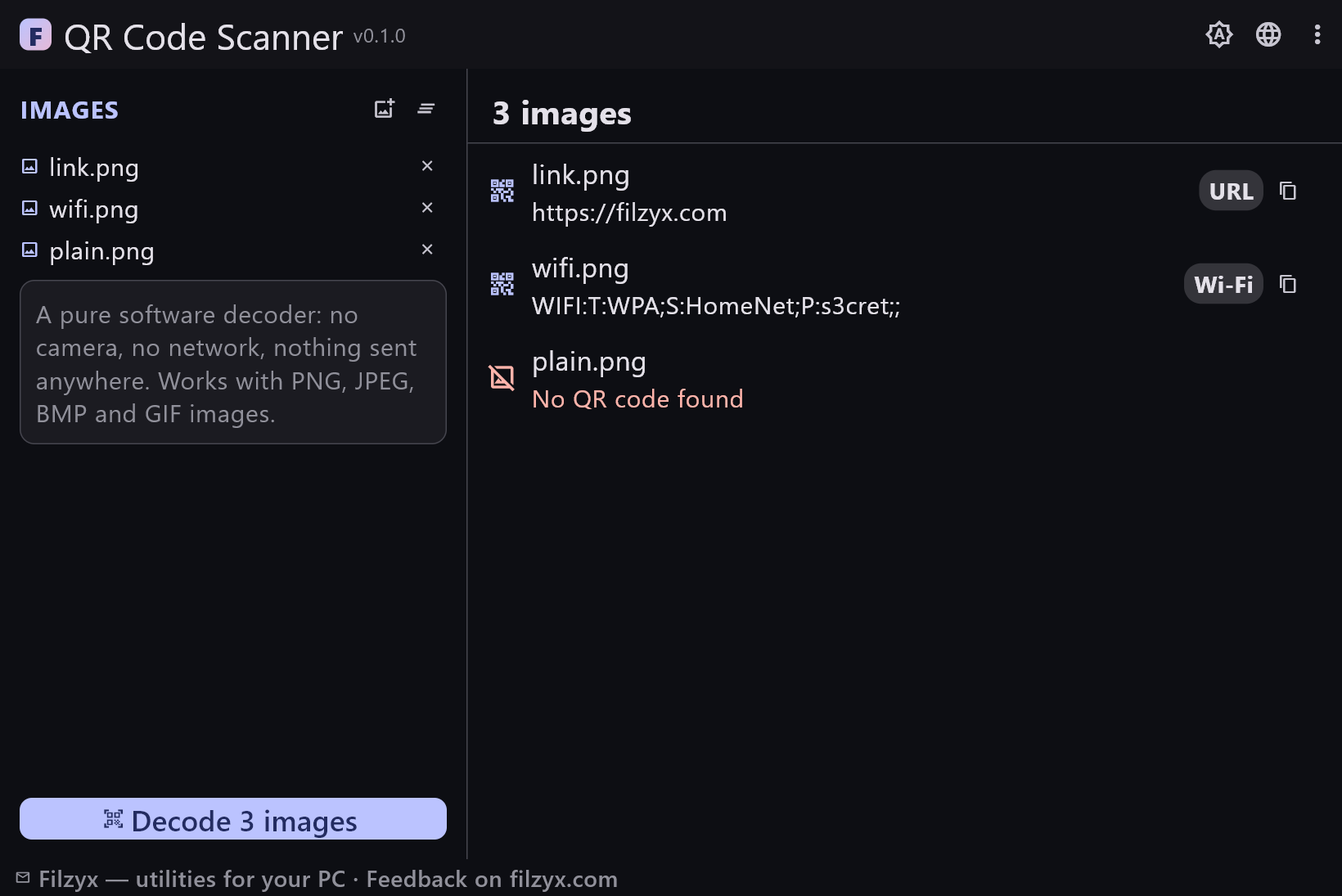Click the QR code icon for wifi.png result
This screenshot has height=896, width=1342.
coord(502,284)
